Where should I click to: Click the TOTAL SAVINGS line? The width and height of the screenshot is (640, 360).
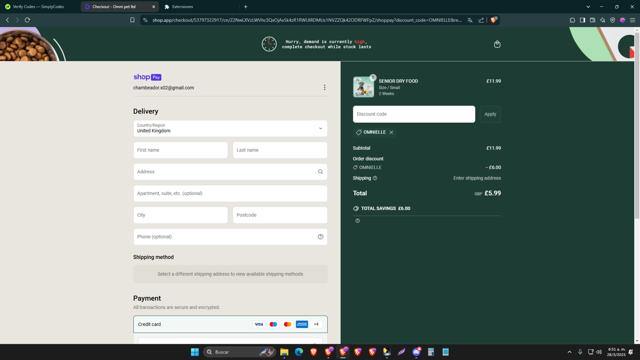[x=382, y=208]
